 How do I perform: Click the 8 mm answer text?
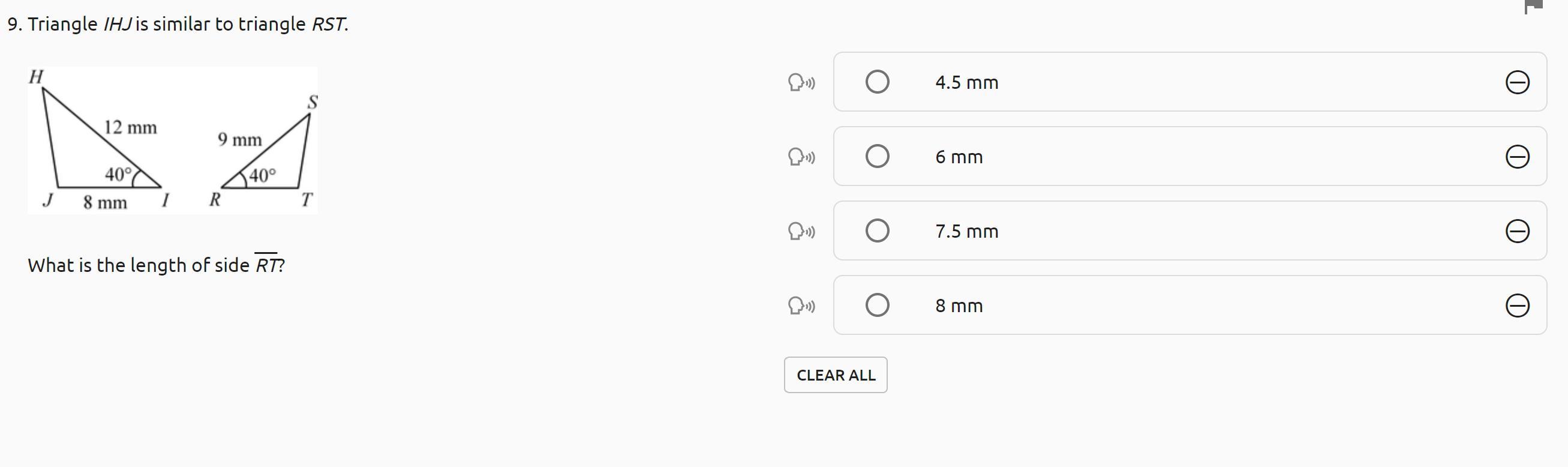coord(959,306)
